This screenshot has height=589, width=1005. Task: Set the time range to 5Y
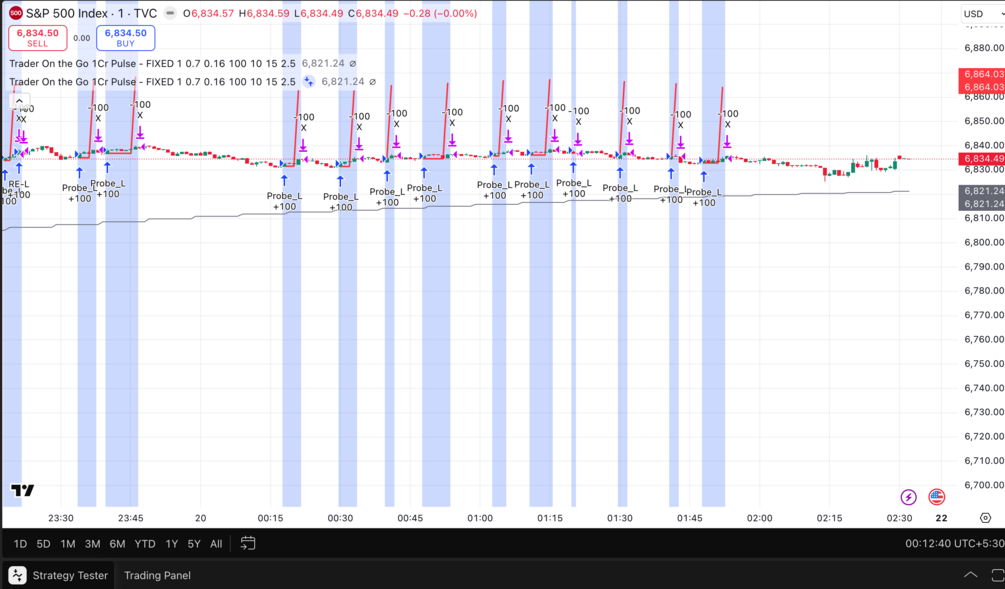coord(194,544)
